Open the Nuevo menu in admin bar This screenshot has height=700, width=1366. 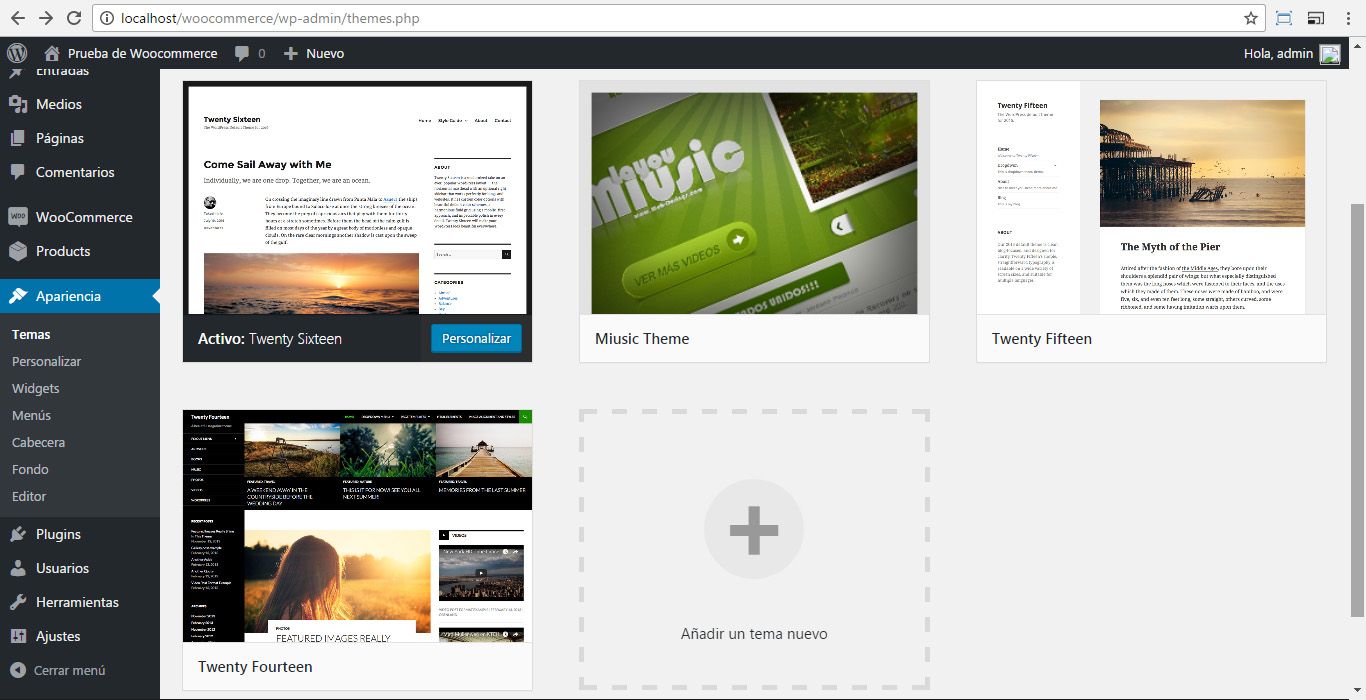pyautogui.click(x=314, y=53)
